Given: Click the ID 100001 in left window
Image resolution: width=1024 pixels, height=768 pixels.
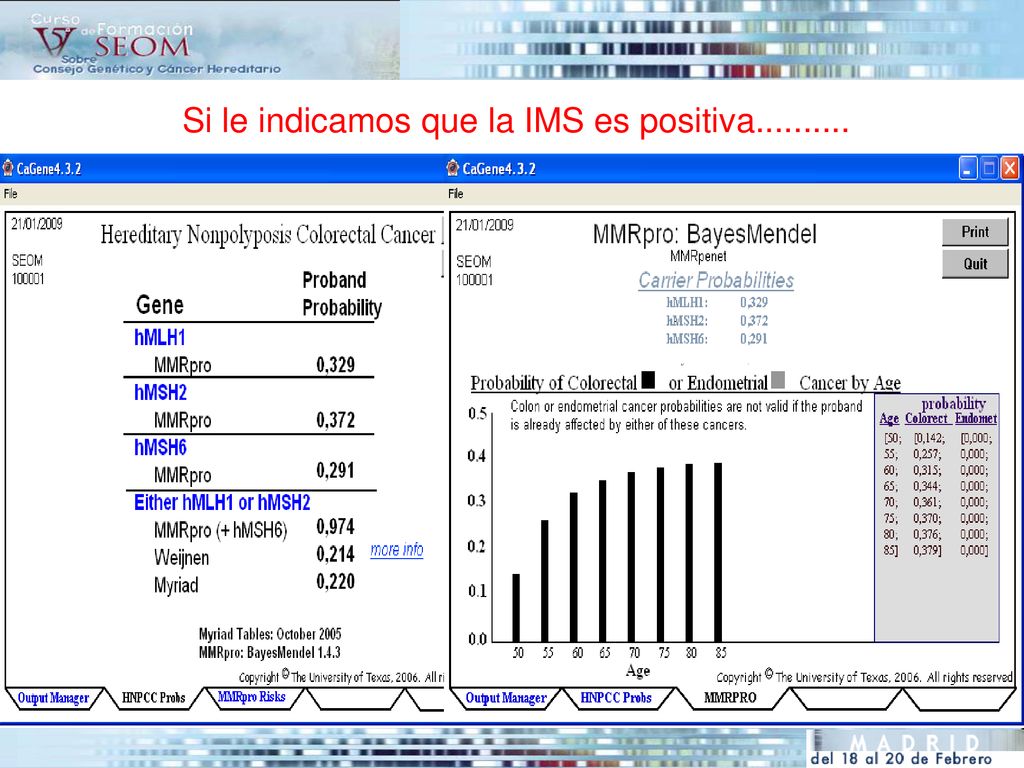Looking at the screenshot, I should coord(28,279).
